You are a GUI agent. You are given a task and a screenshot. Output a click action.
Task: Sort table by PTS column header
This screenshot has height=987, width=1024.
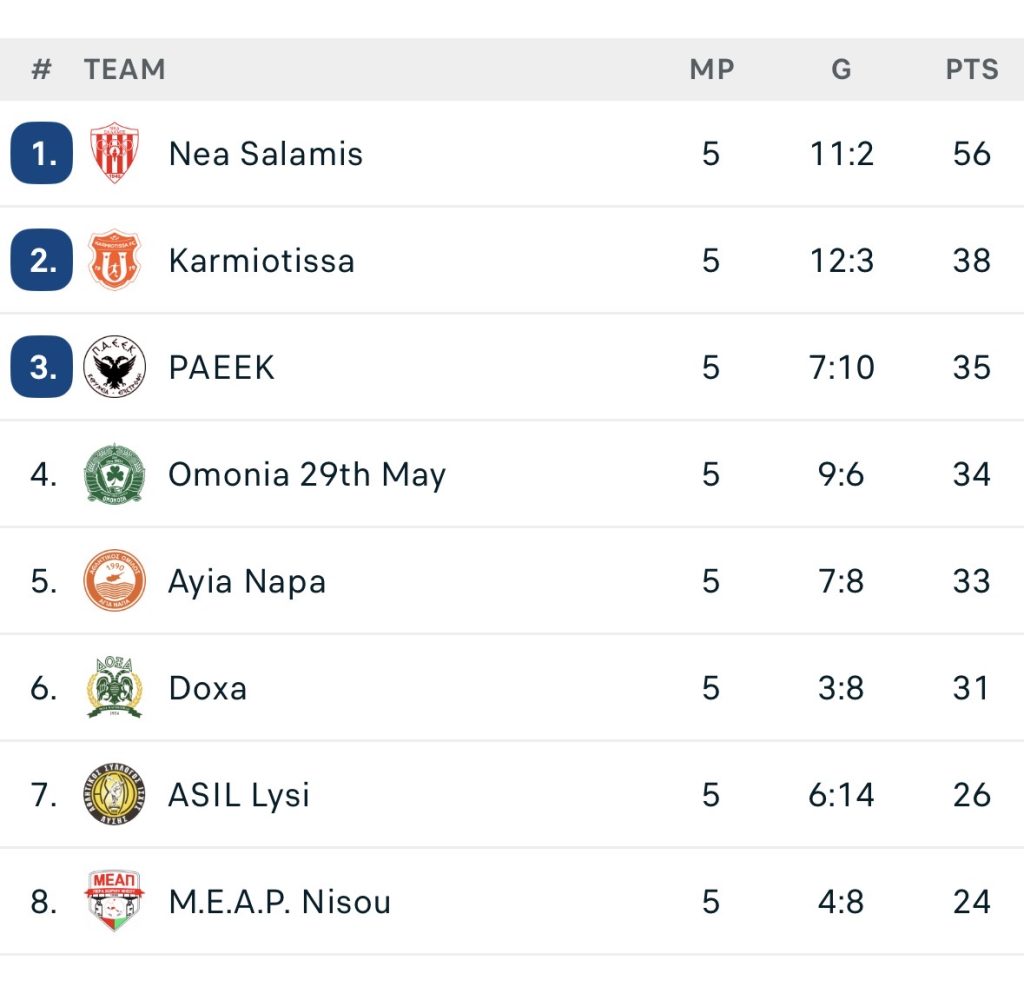pos(971,70)
